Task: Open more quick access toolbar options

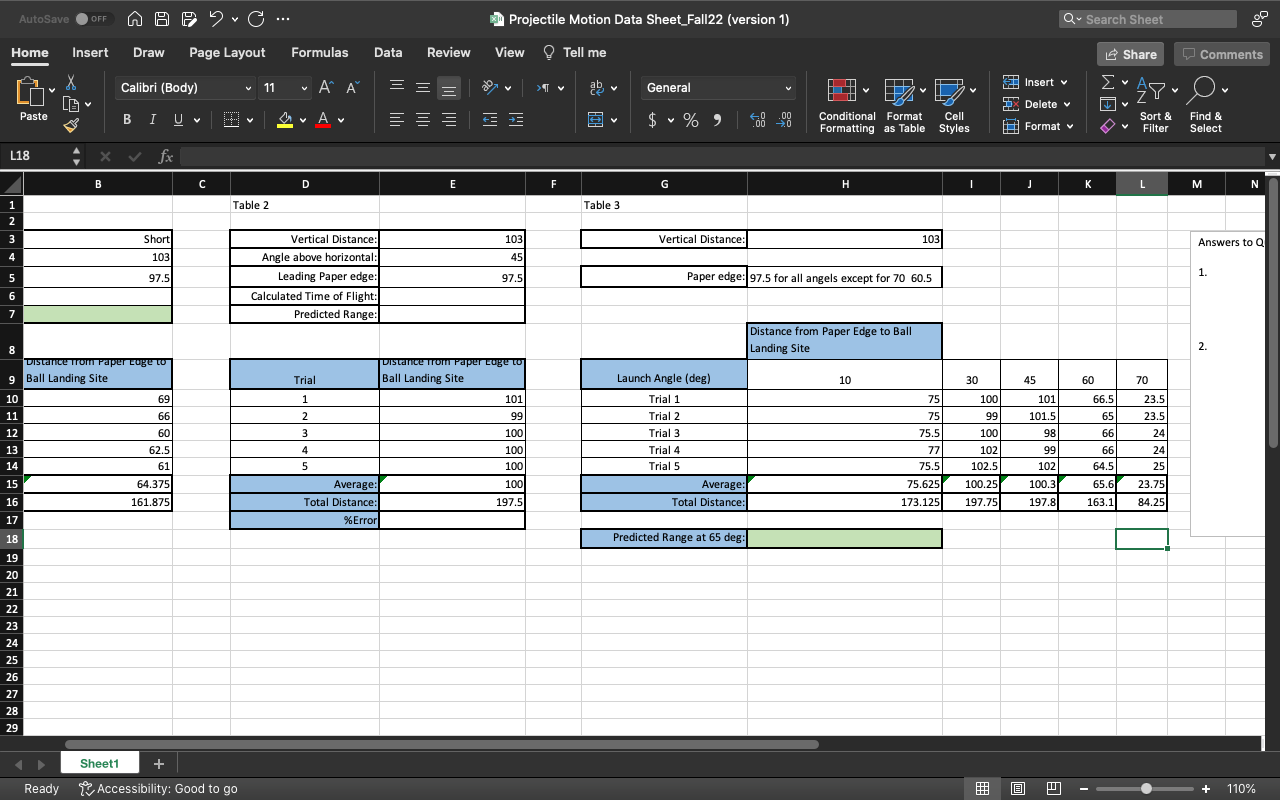Action: [282, 19]
